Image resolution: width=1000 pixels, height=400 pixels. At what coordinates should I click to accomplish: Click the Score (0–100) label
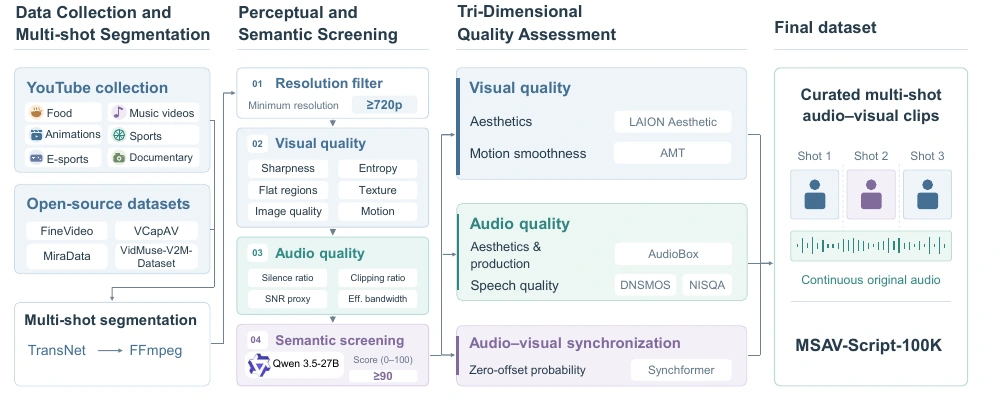click(382, 360)
